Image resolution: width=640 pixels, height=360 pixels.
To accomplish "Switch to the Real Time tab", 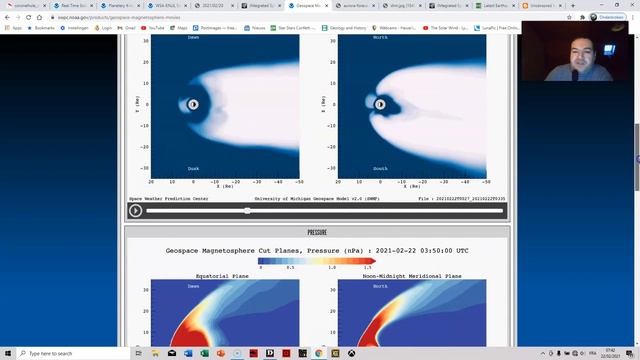I will [x=73, y=6].
